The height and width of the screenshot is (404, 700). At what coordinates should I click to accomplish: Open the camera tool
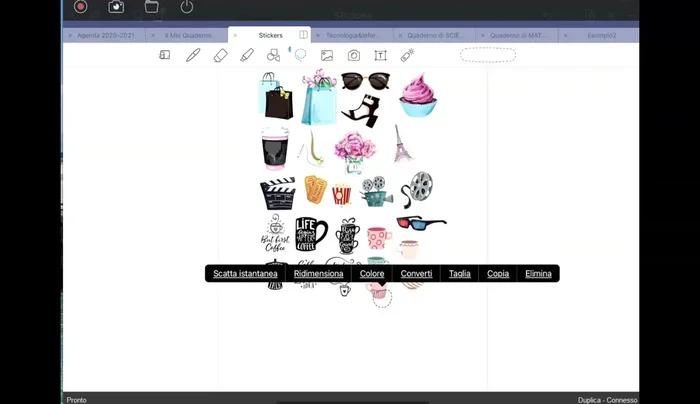[x=354, y=55]
